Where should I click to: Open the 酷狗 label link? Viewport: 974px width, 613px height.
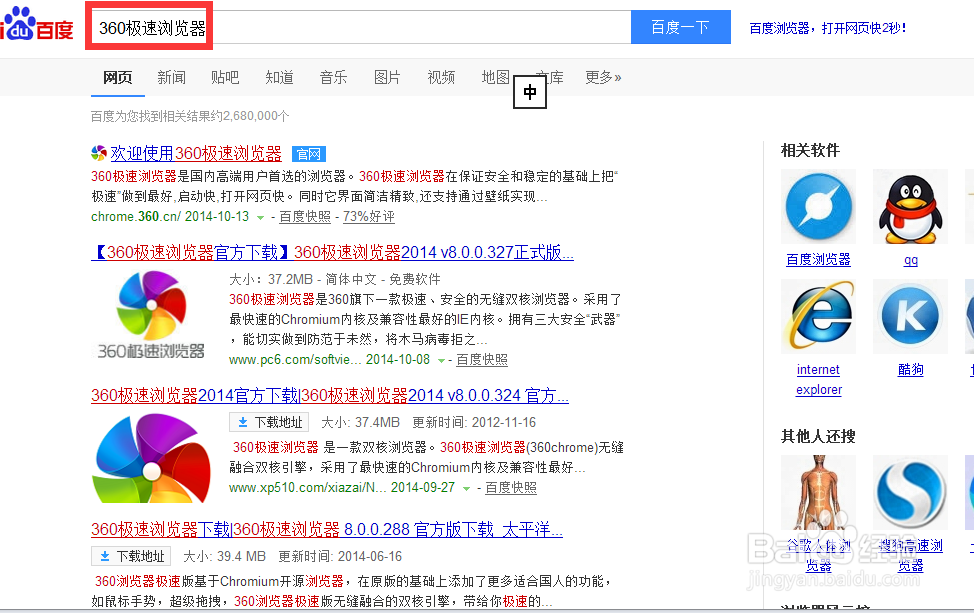tap(911, 370)
